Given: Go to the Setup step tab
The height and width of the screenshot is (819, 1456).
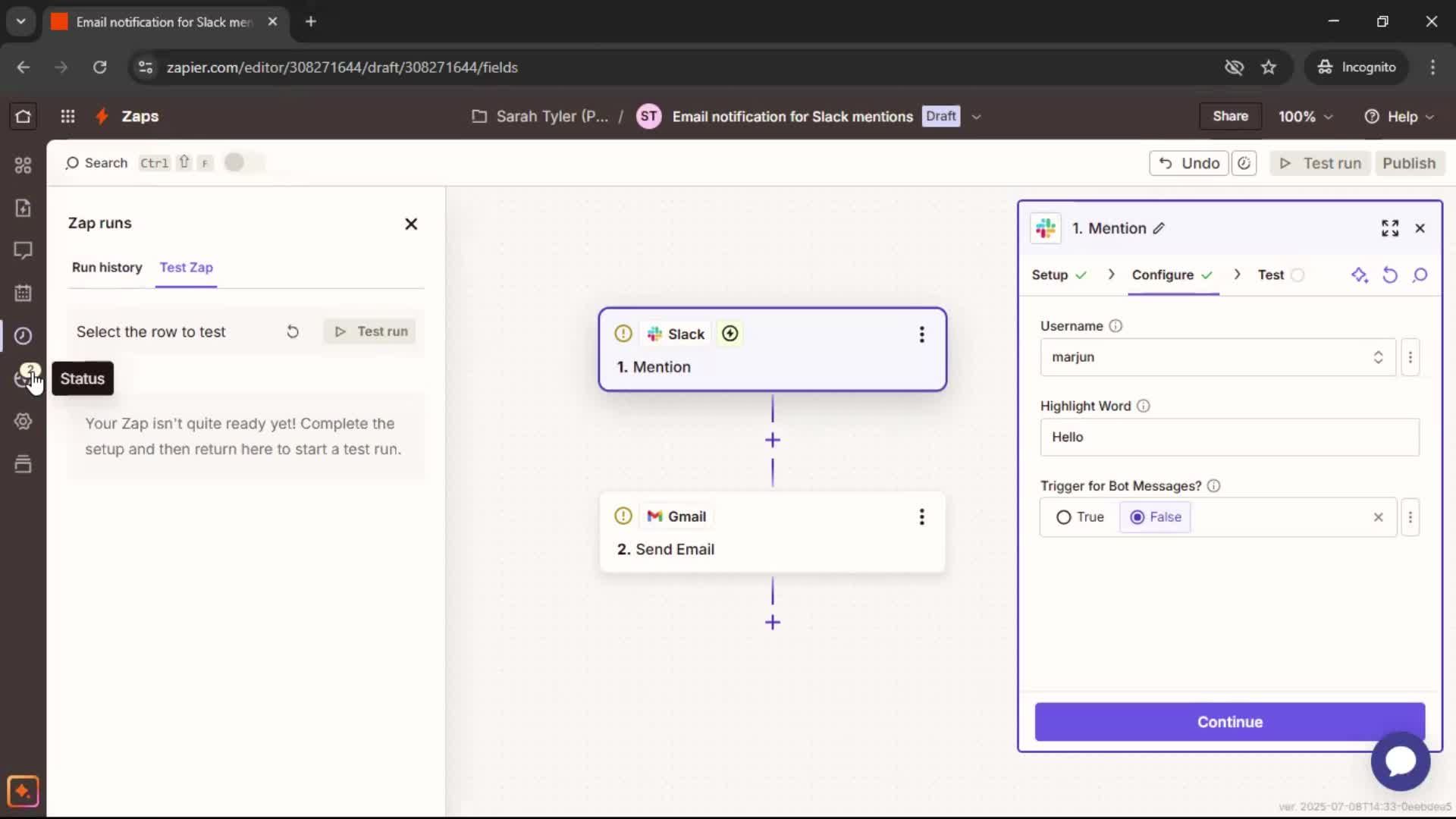Looking at the screenshot, I should click(1059, 275).
